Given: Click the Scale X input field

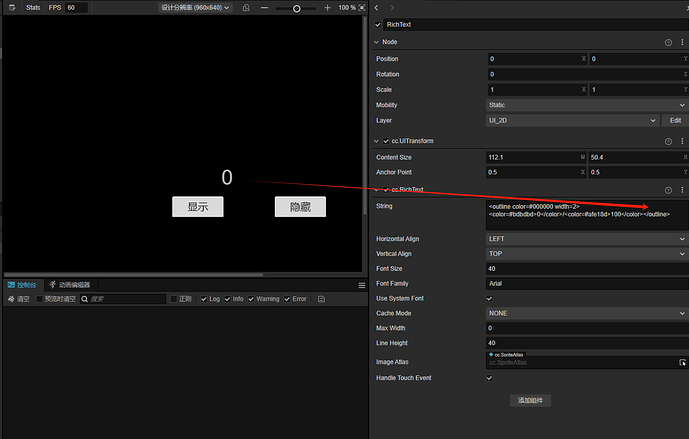Looking at the screenshot, I should point(537,90).
